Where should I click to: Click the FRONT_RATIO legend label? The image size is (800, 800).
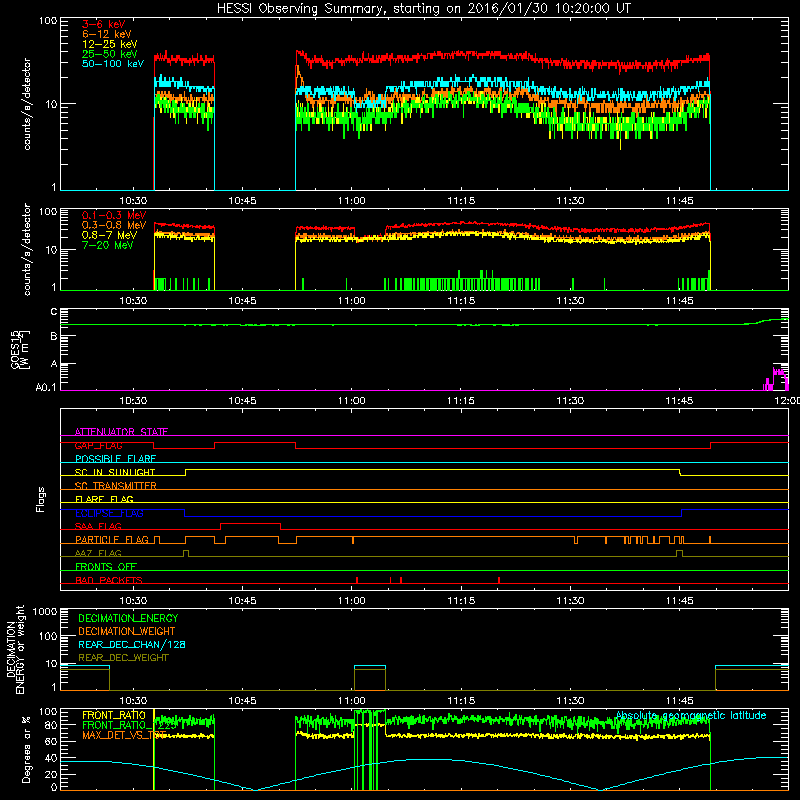[114, 715]
